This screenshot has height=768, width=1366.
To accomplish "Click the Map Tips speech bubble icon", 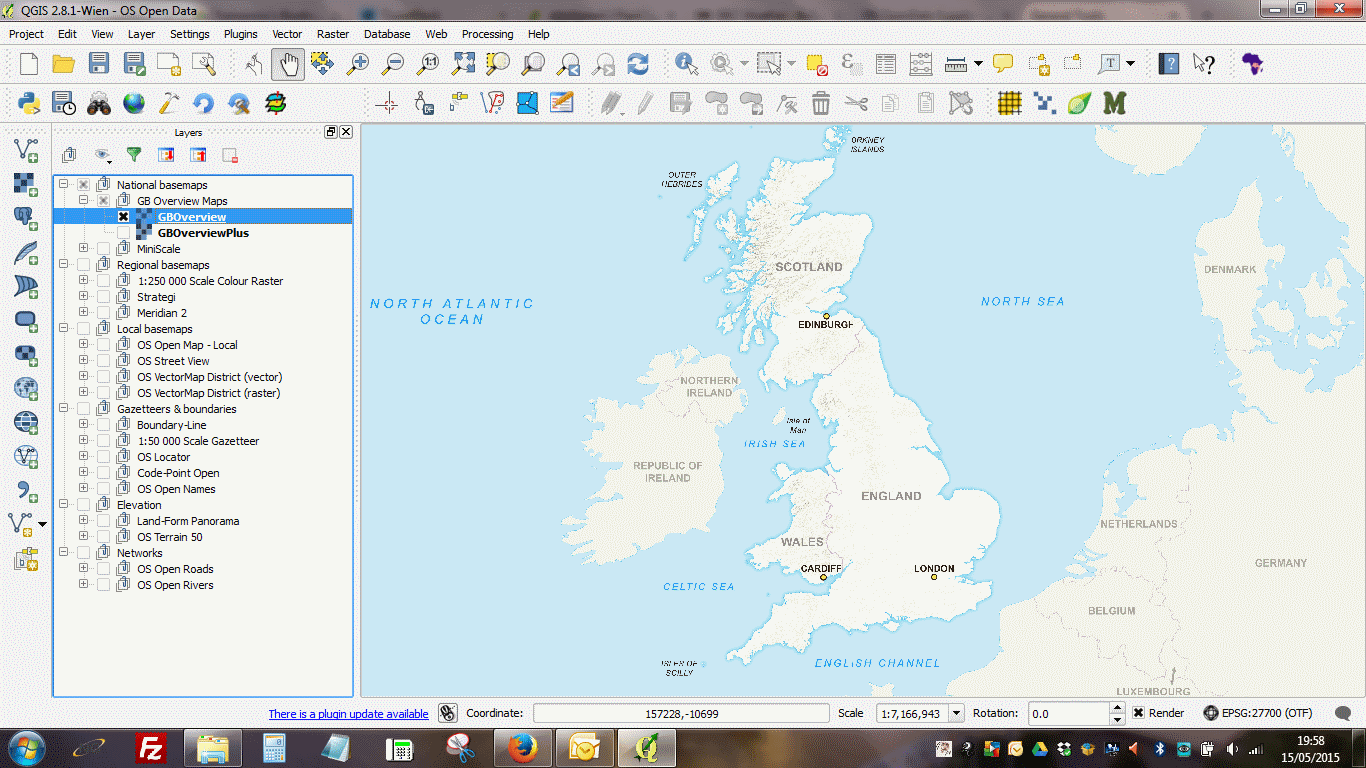I will tap(1003, 64).
